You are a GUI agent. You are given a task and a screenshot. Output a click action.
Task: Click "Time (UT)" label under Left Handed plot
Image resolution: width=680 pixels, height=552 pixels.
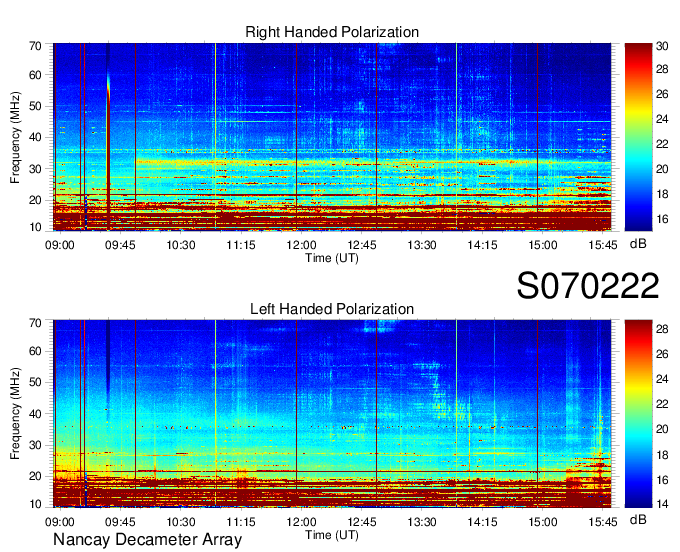pos(332,535)
